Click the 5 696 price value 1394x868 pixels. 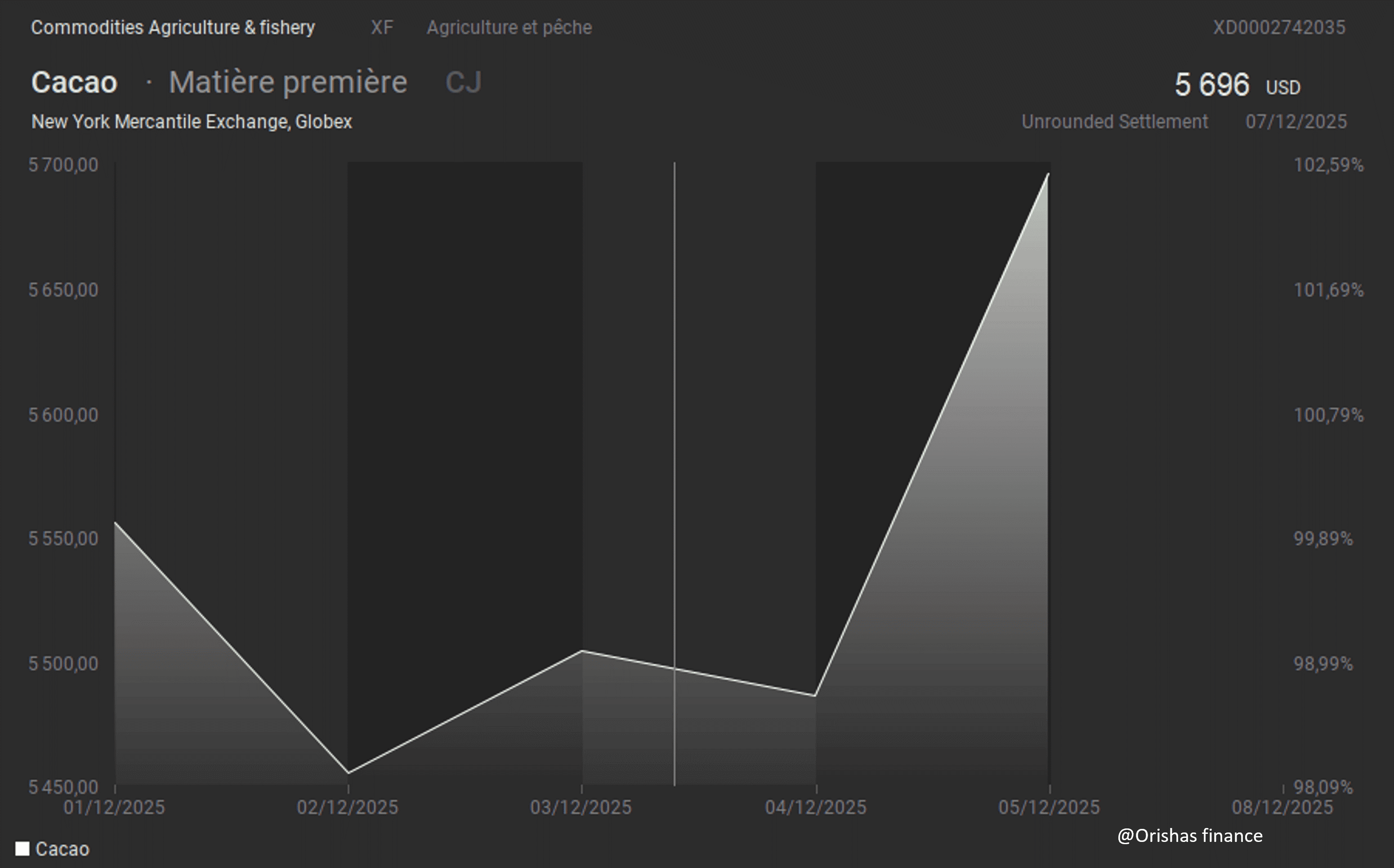pos(1211,85)
